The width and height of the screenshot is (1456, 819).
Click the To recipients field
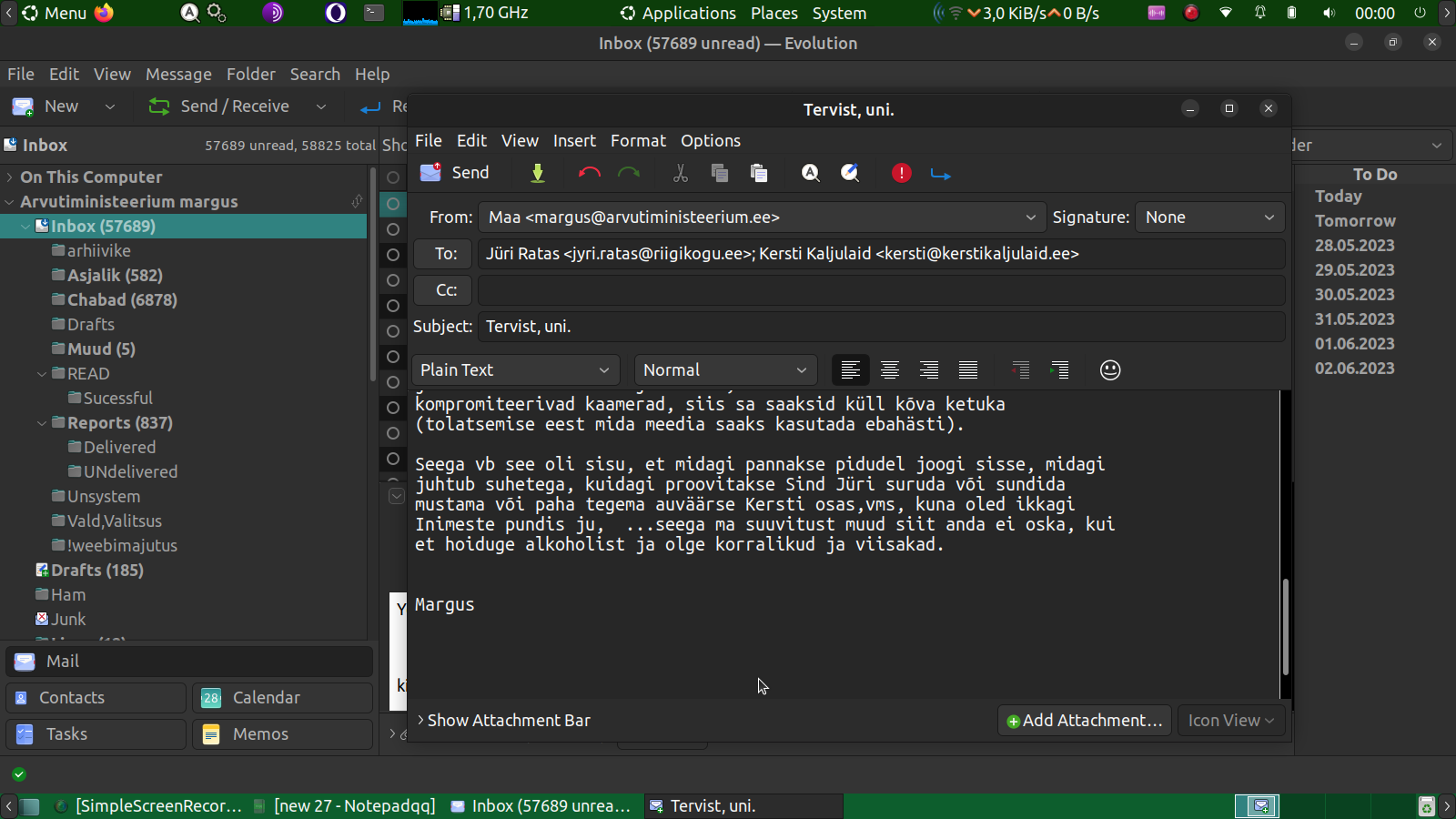coord(882,254)
